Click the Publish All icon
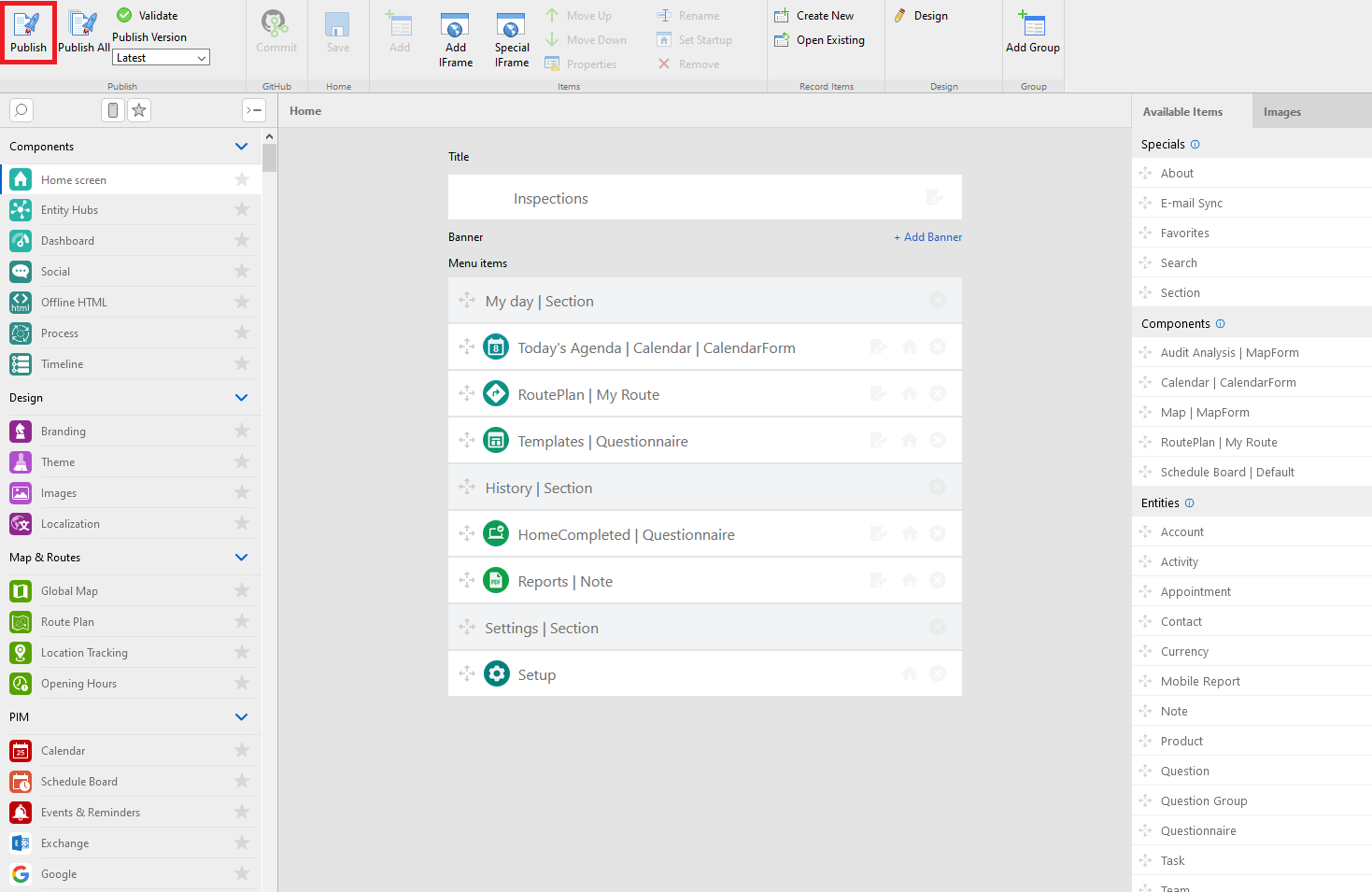The width and height of the screenshot is (1372, 892). click(83, 32)
